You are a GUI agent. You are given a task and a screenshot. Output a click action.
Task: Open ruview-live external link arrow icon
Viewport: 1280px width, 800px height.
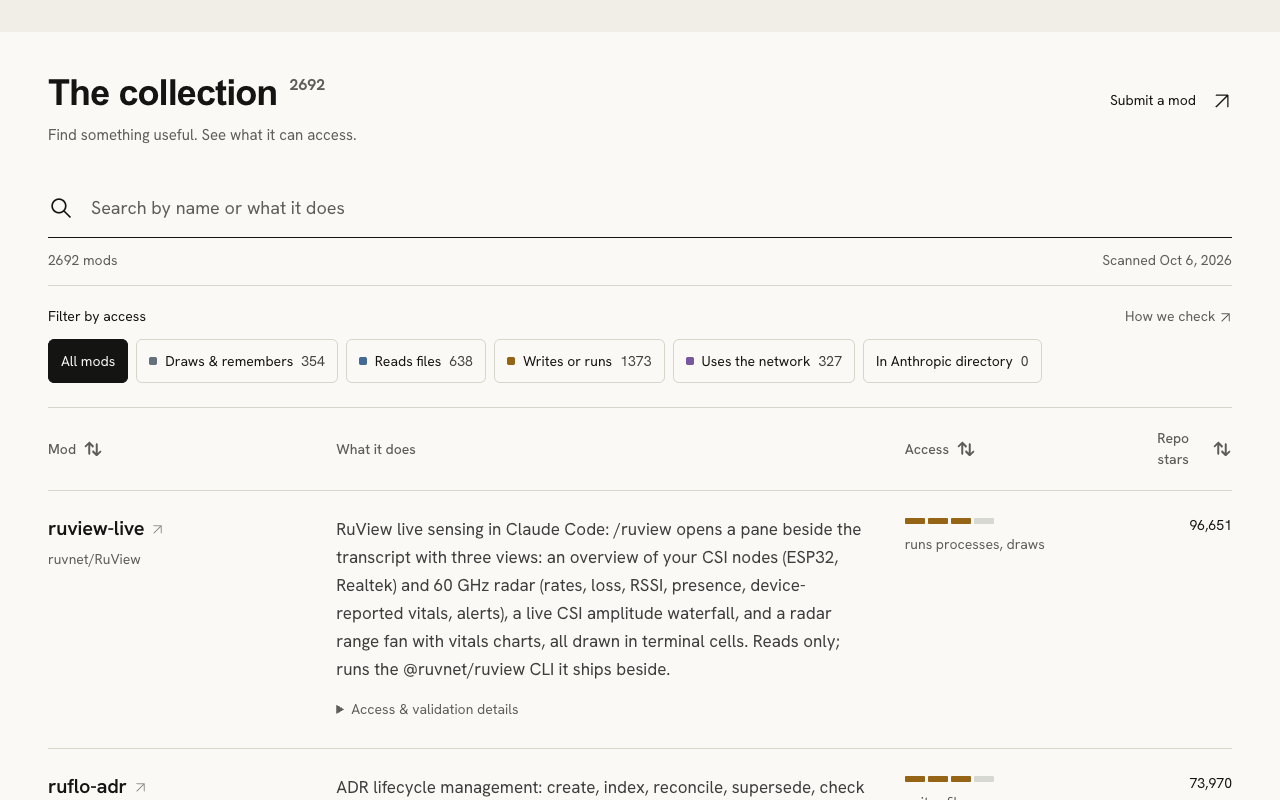coord(157,530)
